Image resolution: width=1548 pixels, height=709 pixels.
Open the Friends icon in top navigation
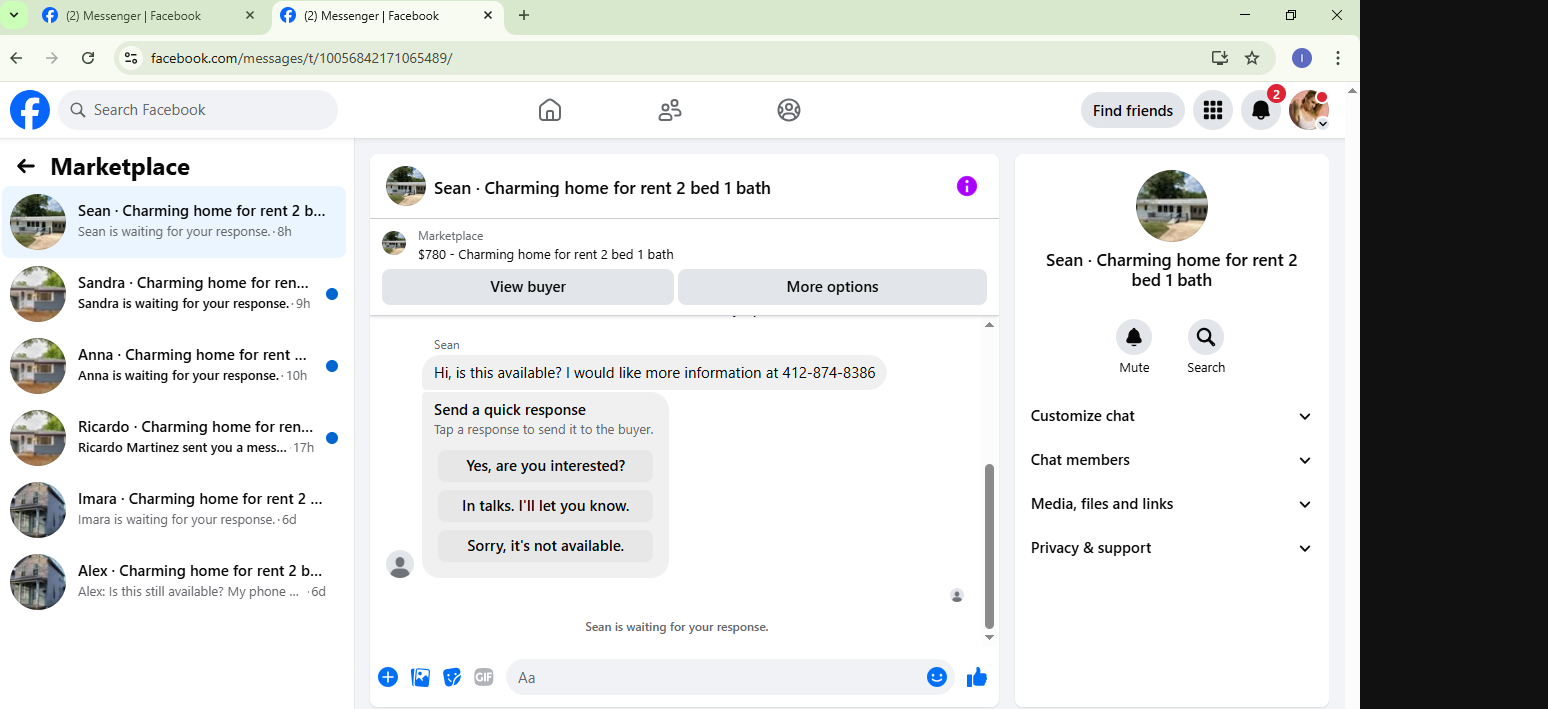point(670,110)
